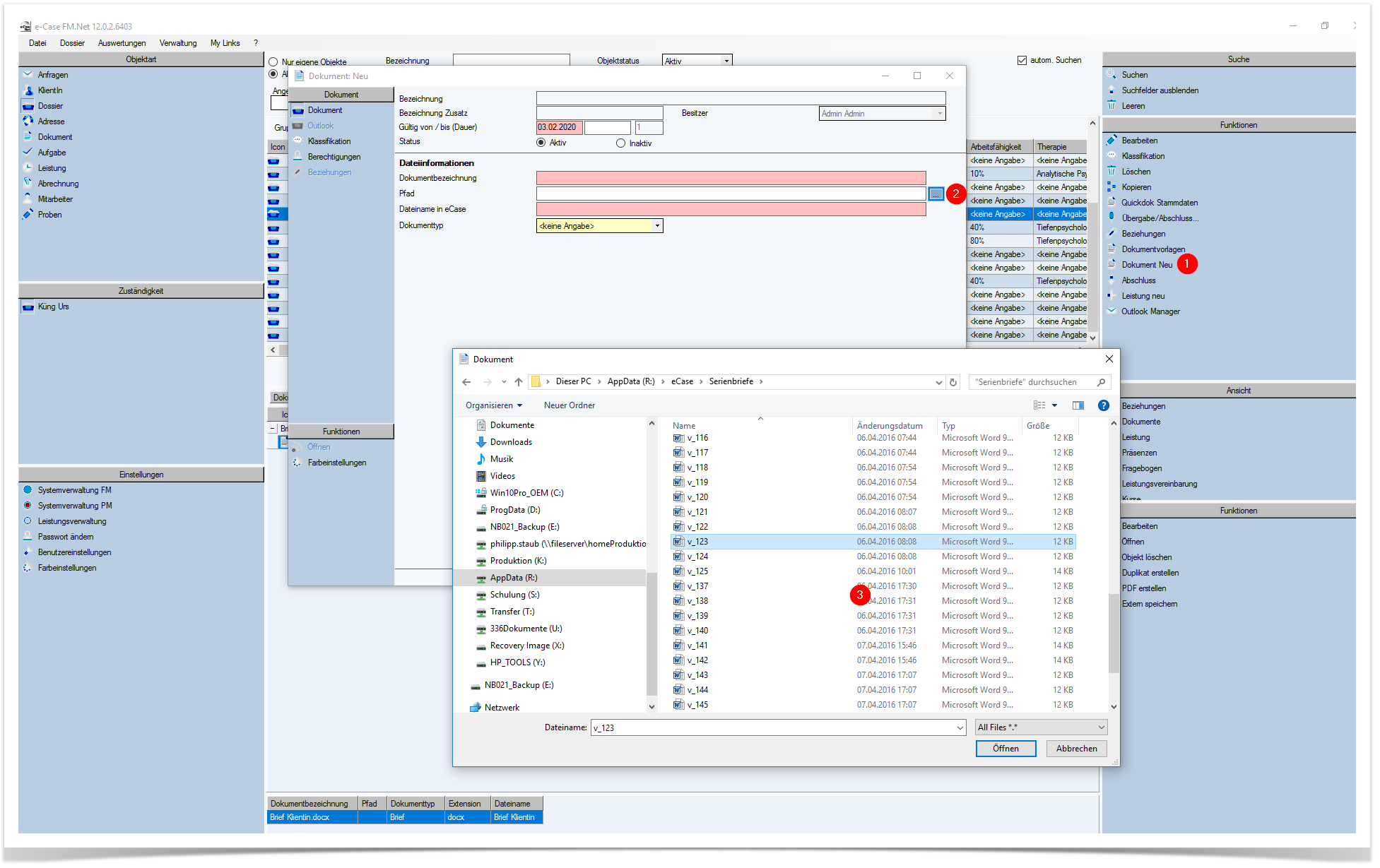Click Brief Klientin.docx row in document table
1380x868 pixels.
(x=404, y=817)
